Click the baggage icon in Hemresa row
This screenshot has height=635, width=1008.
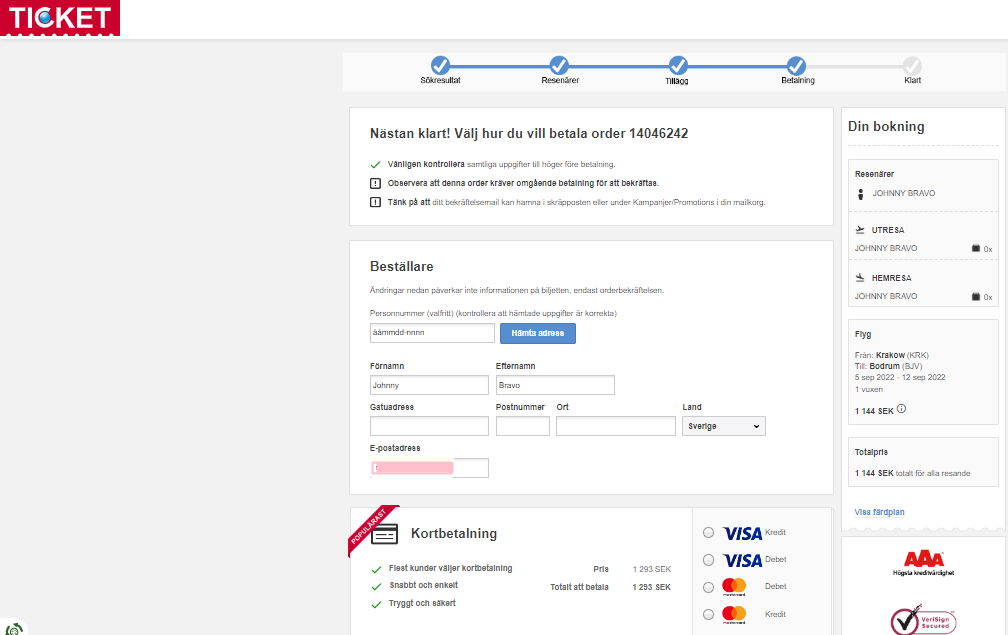tap(976, 296)
